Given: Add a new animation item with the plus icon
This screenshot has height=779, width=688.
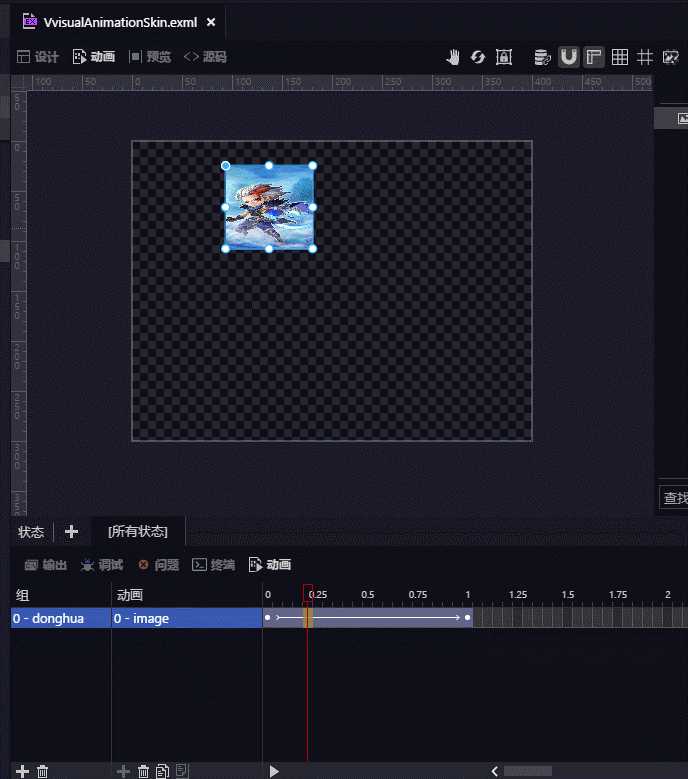Looking at the screenshot, I should tap(123, 771).
